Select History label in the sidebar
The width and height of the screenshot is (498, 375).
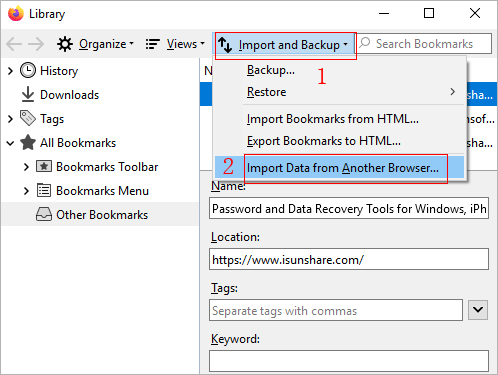point(59,71)
